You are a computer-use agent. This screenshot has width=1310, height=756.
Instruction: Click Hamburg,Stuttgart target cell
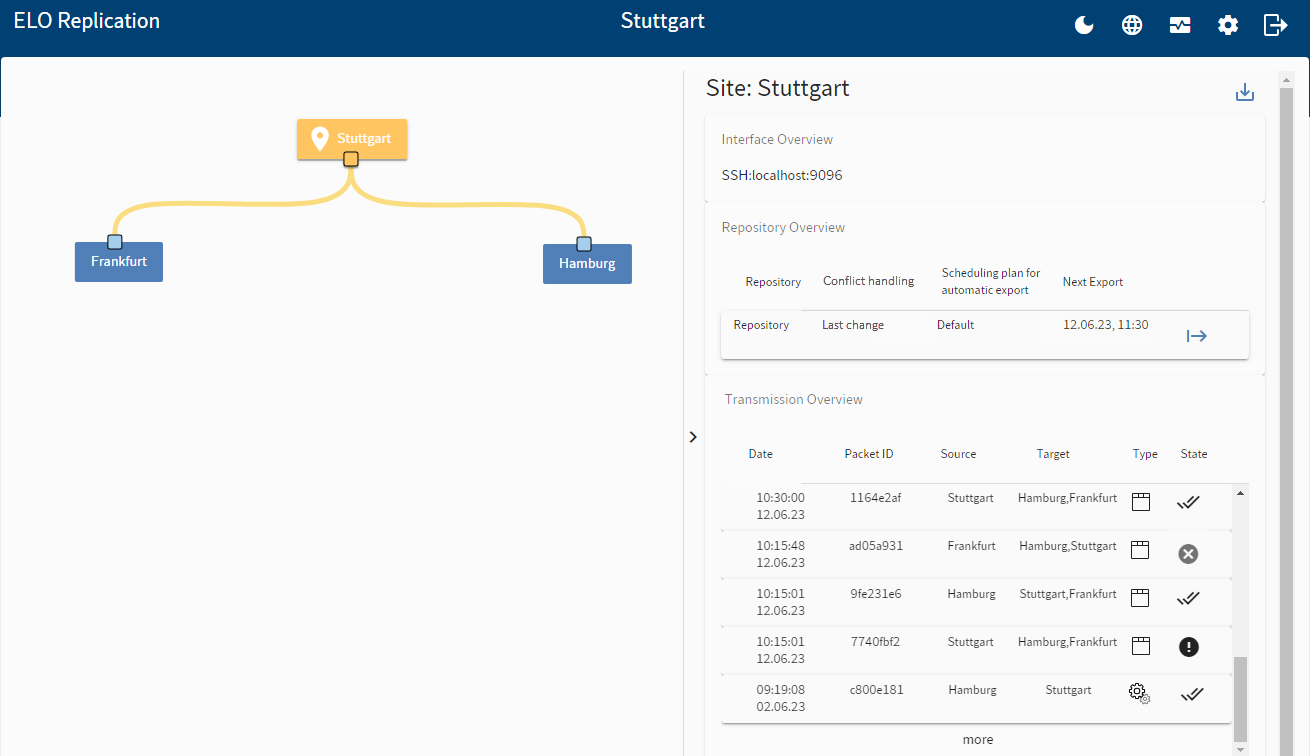tap(1067, 546)
